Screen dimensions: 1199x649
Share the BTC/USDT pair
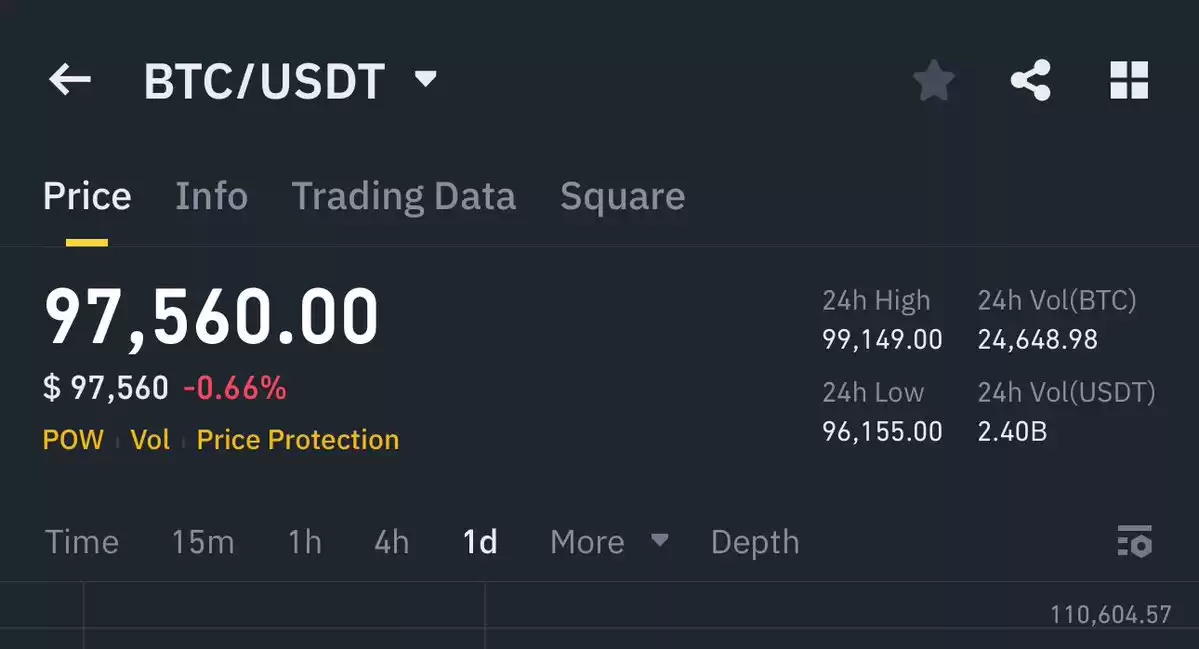(x=1030, y=80)
